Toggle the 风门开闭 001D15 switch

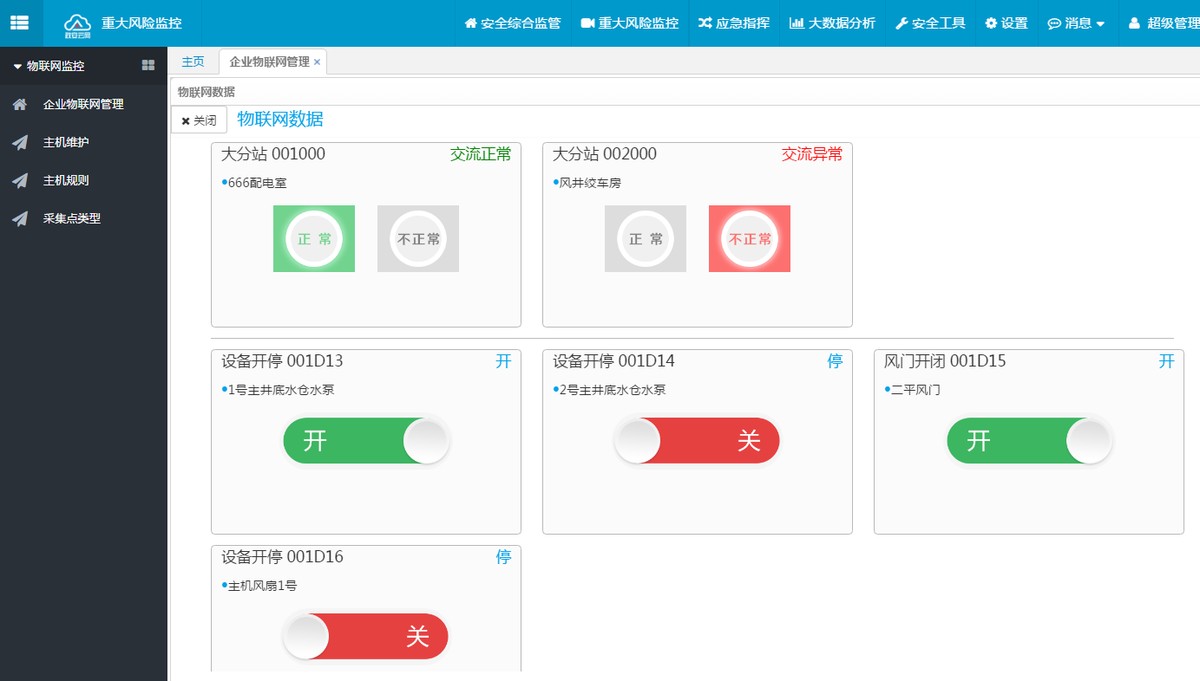coord(1029,440)
